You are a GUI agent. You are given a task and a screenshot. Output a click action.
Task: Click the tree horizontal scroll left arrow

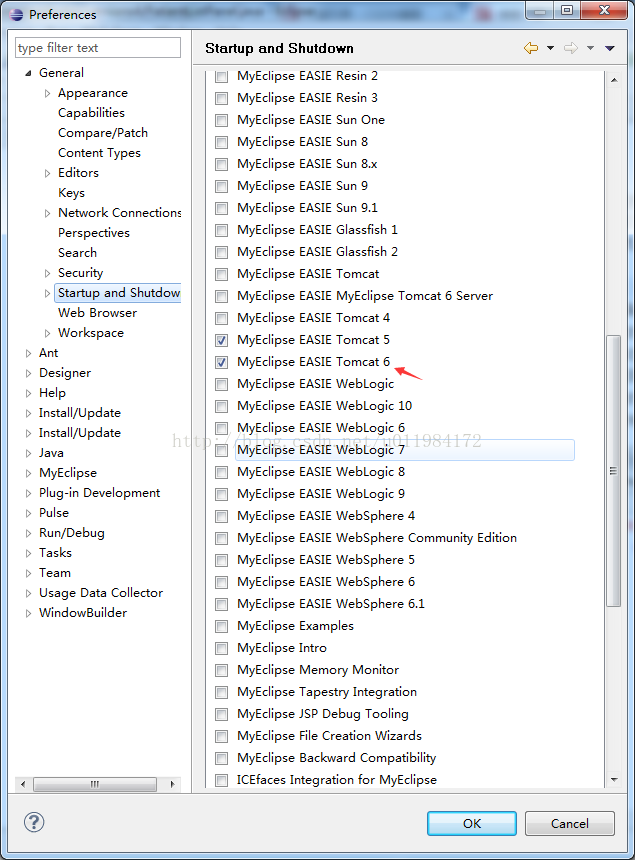point(23,784)
